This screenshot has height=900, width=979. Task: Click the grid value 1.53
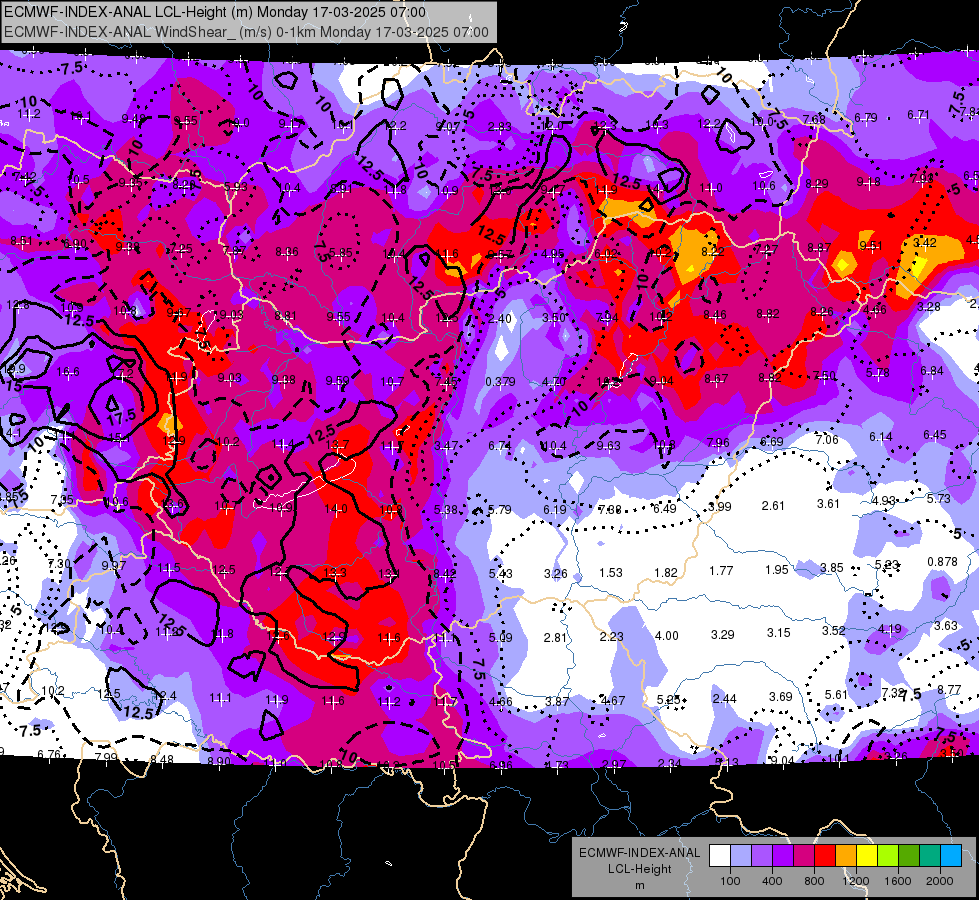click(x=611, y=573)
